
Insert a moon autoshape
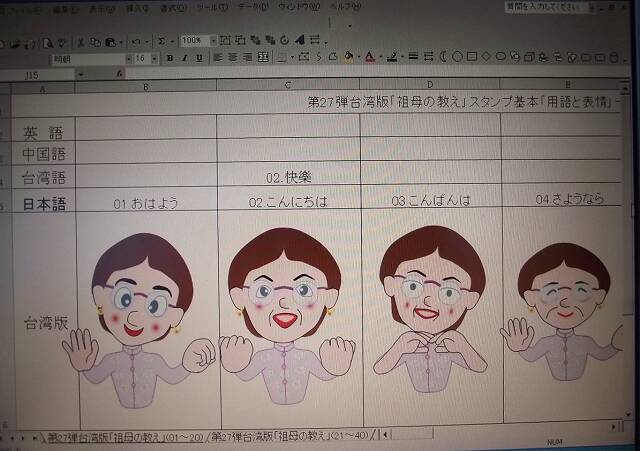[x=443, y=56]
